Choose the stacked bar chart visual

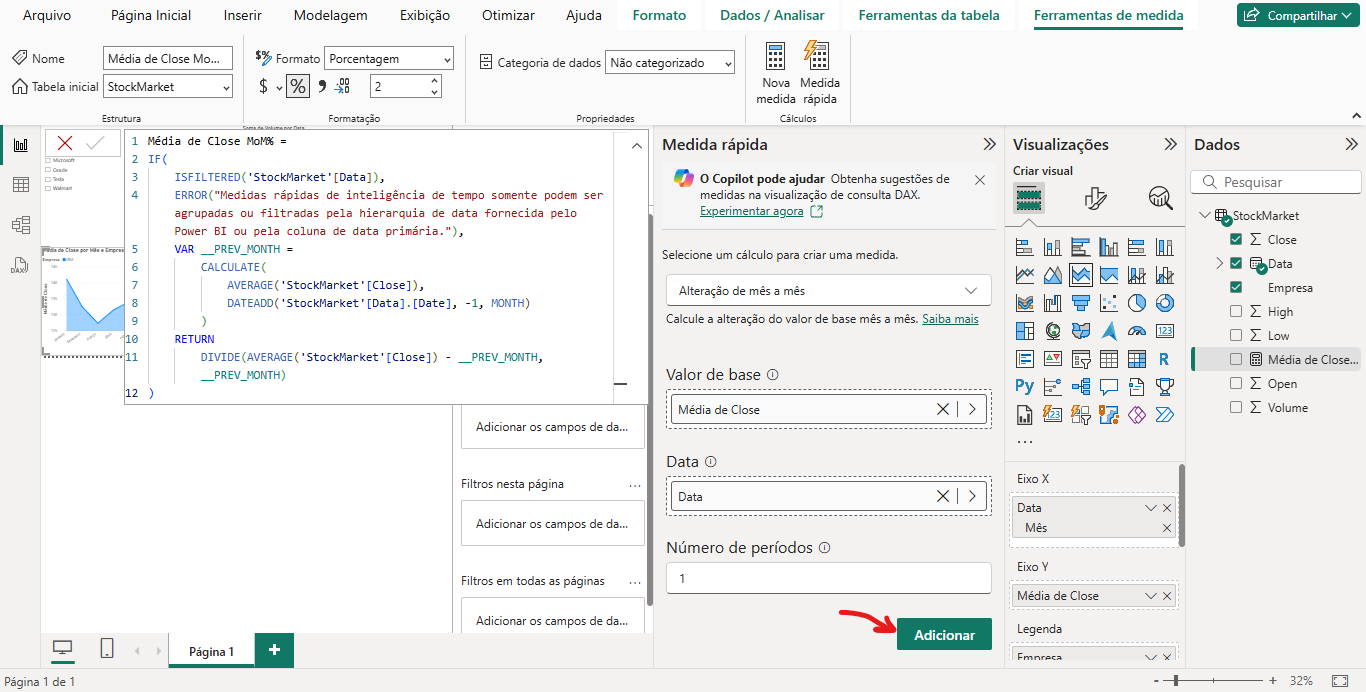tap(1024, 246)
